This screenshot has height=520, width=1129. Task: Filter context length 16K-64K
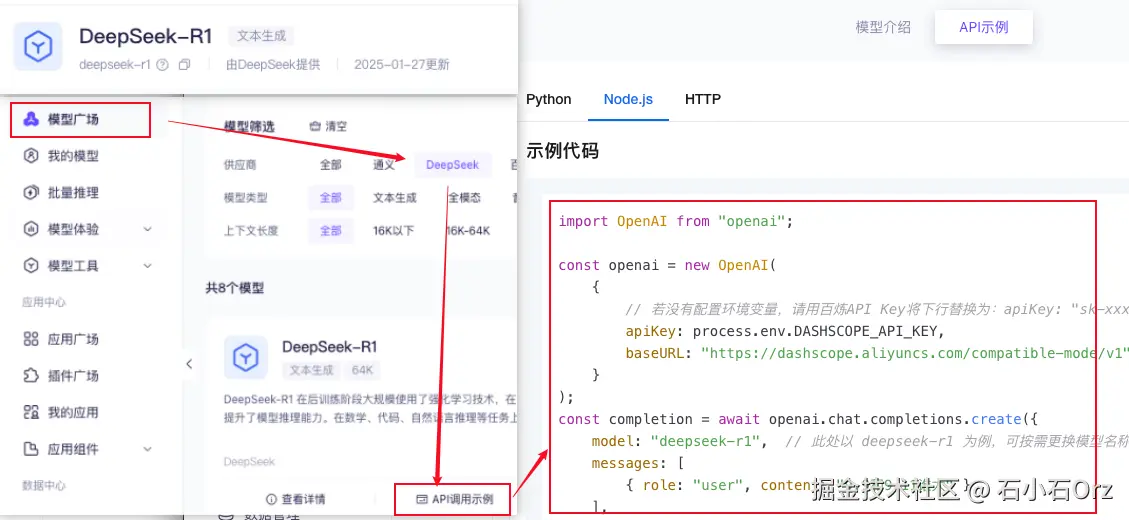pyautogui.click(x=468, y=231)
